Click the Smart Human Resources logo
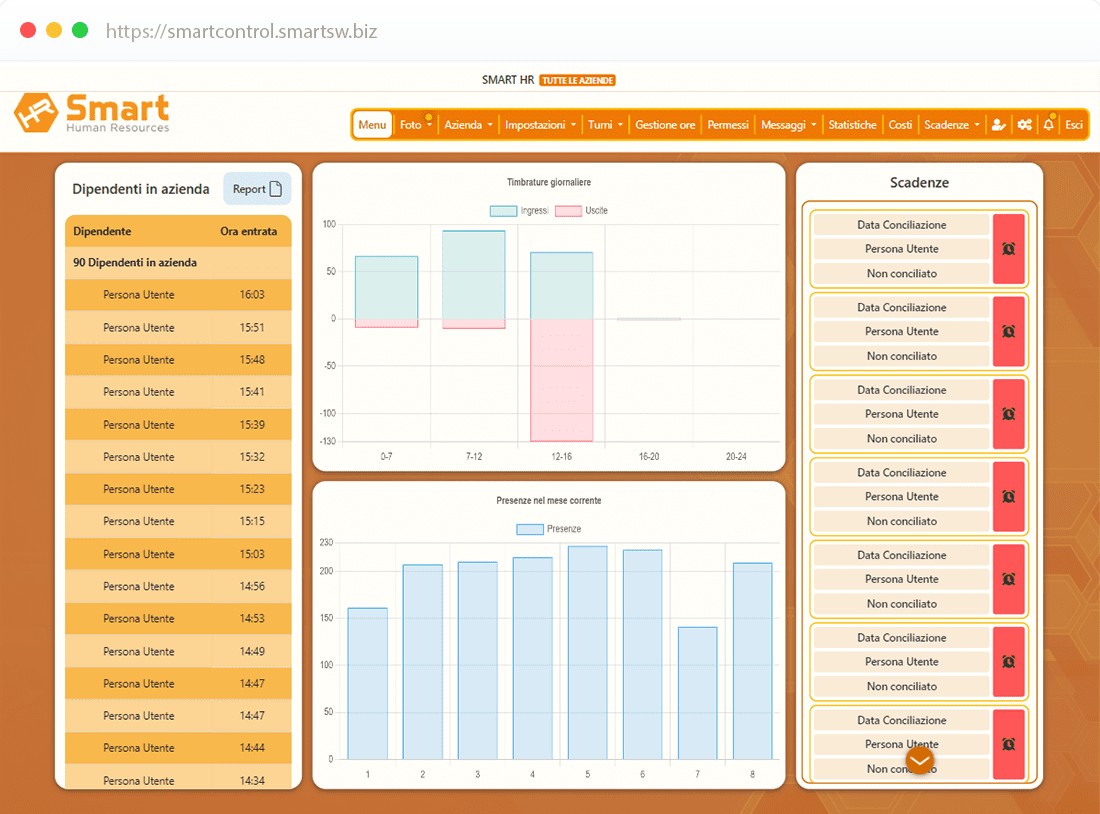This screenshot has height=814, width=1100. 92,113
